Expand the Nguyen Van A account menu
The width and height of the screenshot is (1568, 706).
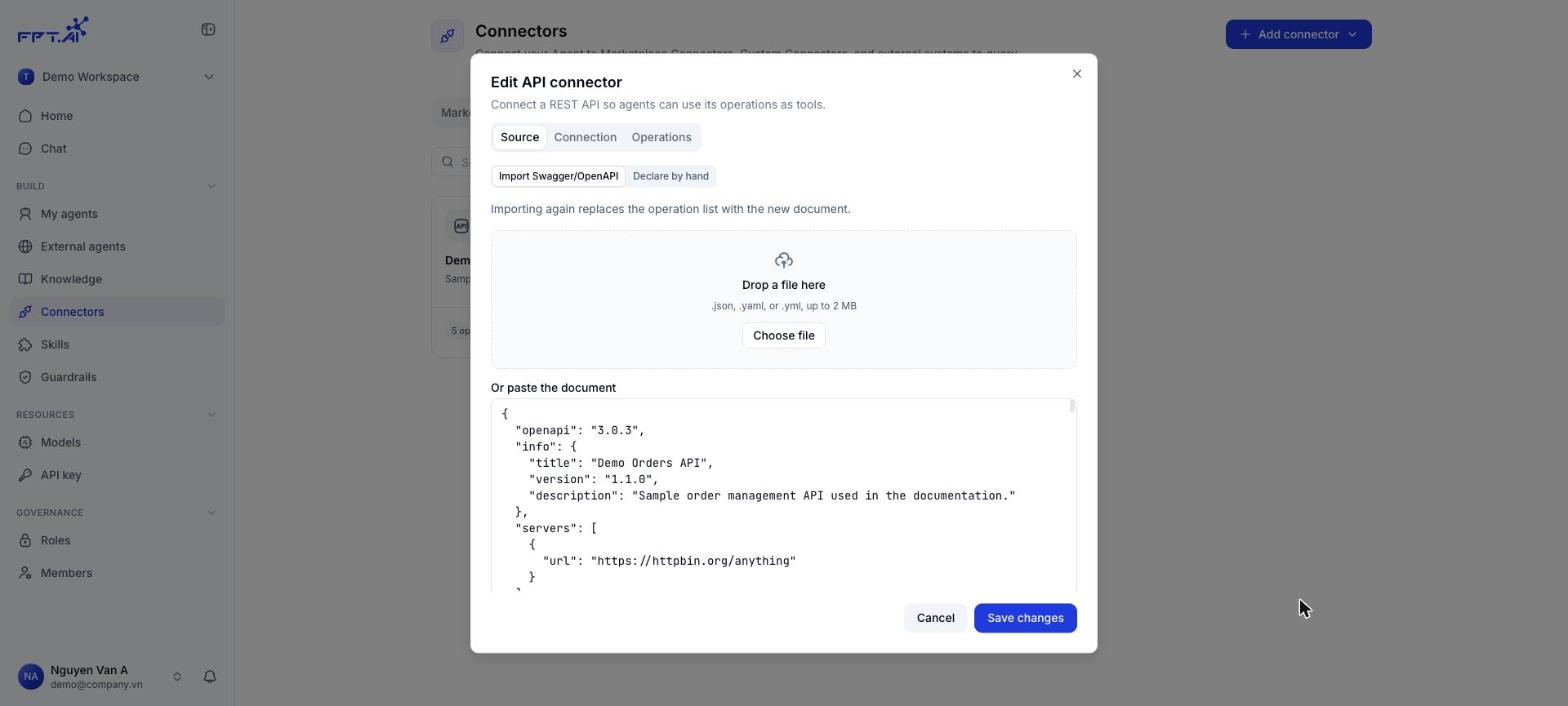point(177,677)
